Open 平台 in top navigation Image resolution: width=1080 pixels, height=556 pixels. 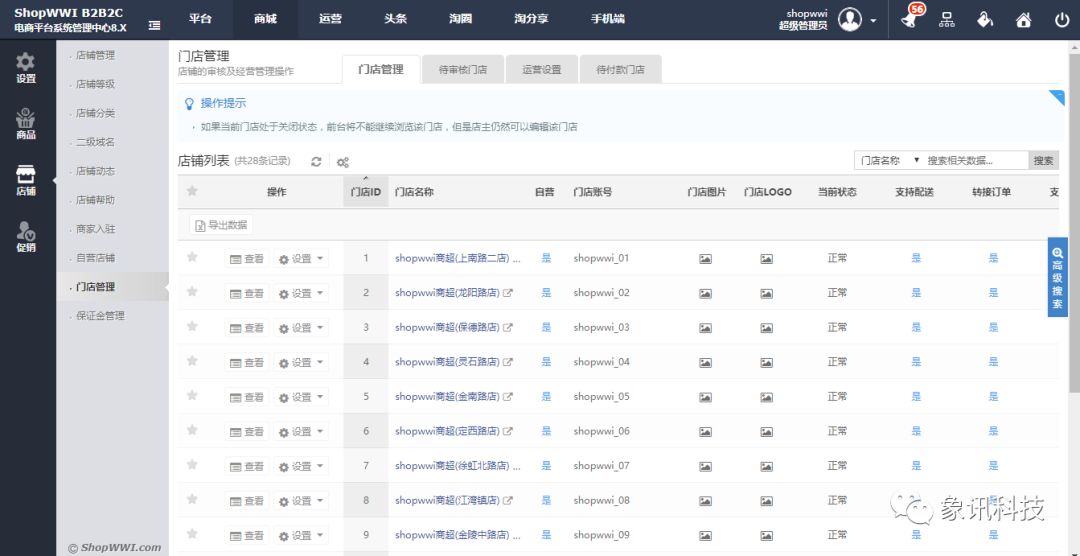200,19
